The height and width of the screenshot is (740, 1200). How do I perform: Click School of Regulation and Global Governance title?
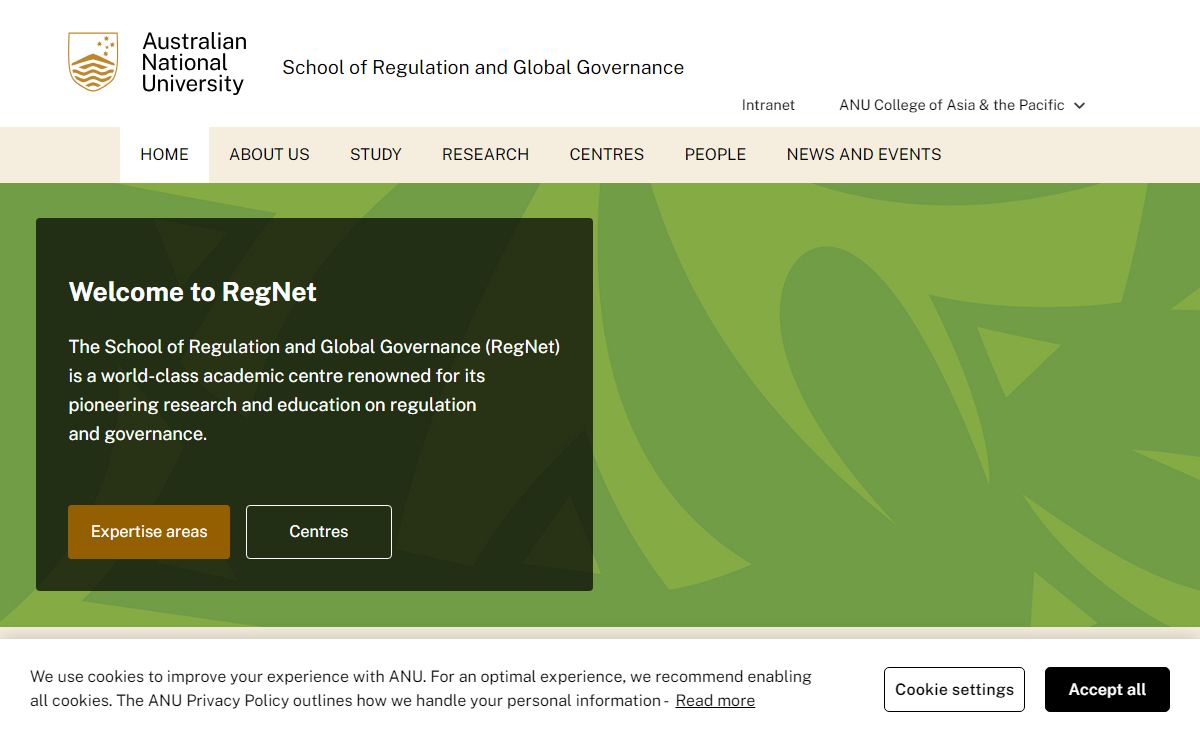483,68
